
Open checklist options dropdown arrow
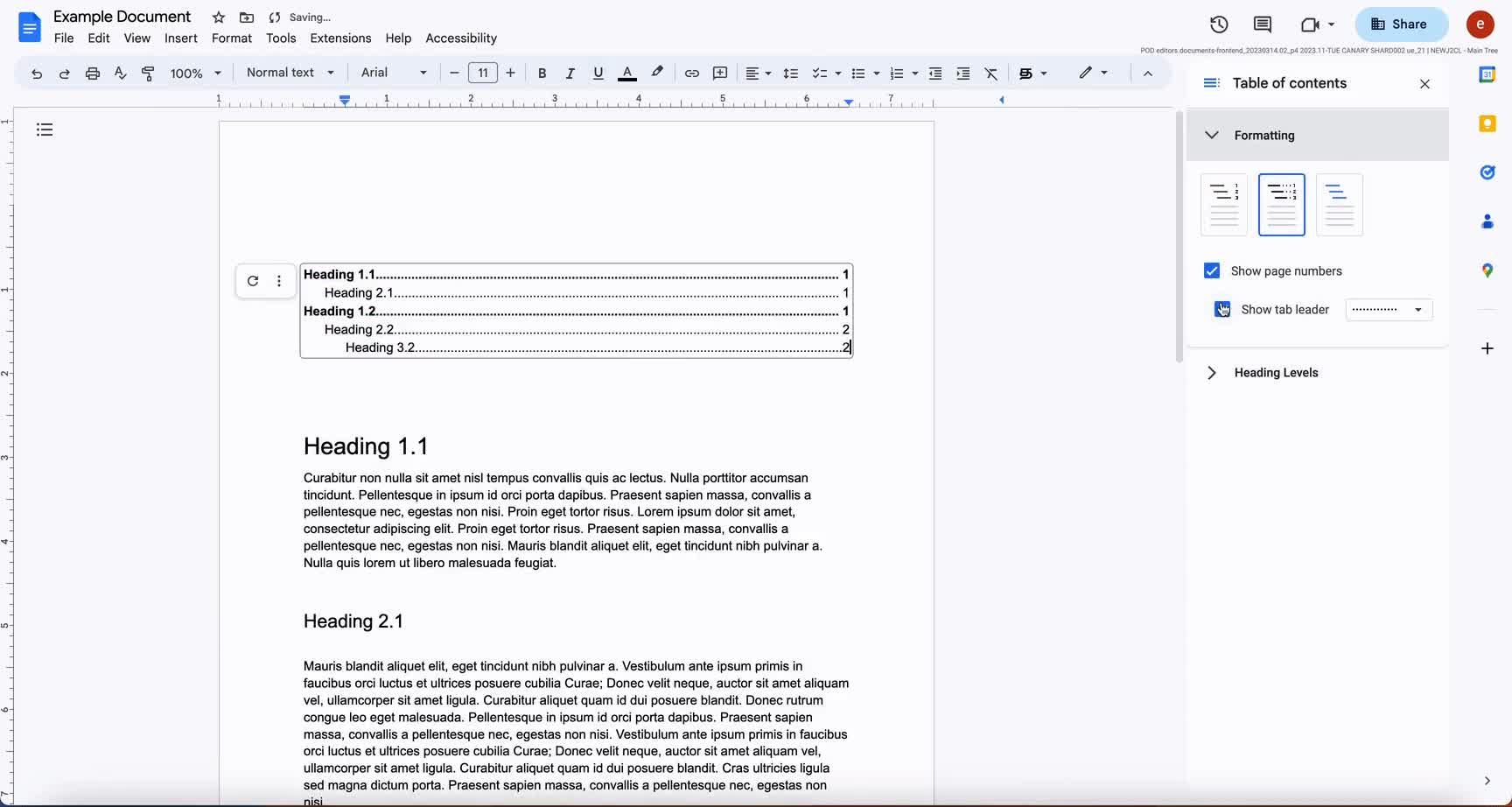837,74
